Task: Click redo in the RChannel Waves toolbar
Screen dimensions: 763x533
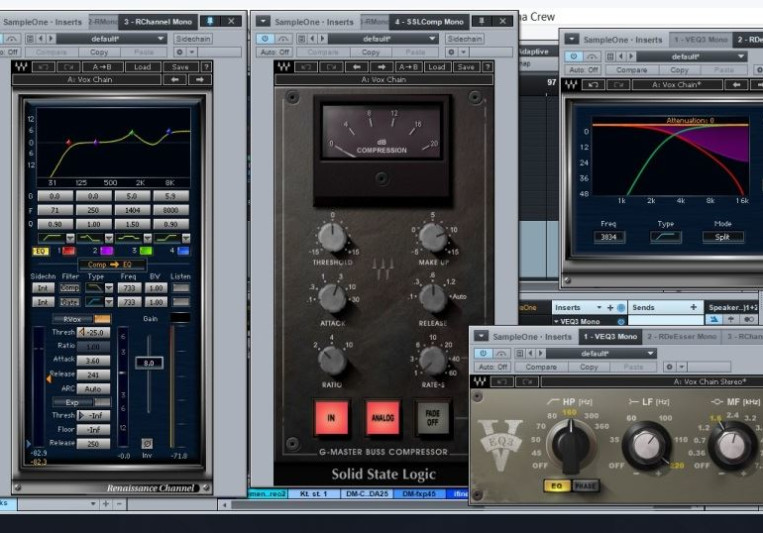Action: tap(68, 67)
